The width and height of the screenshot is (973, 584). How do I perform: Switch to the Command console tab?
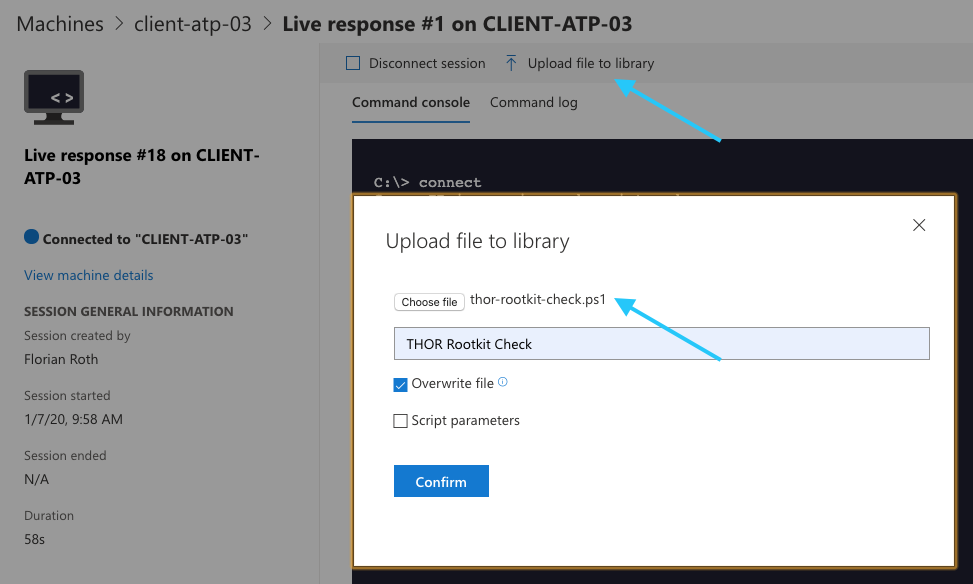click(410, 102)
